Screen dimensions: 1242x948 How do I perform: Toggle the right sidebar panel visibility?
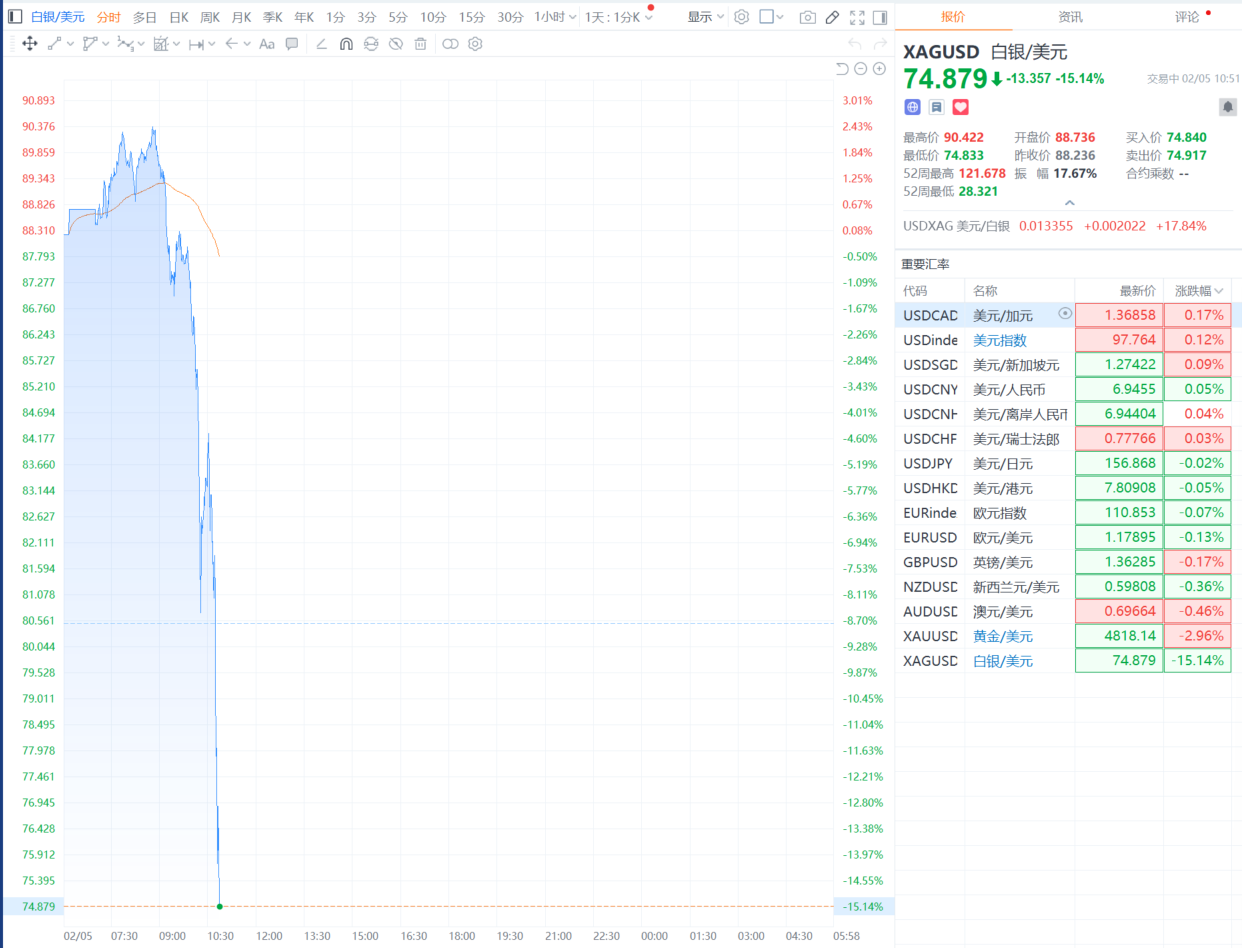click(x=880, y=17)
